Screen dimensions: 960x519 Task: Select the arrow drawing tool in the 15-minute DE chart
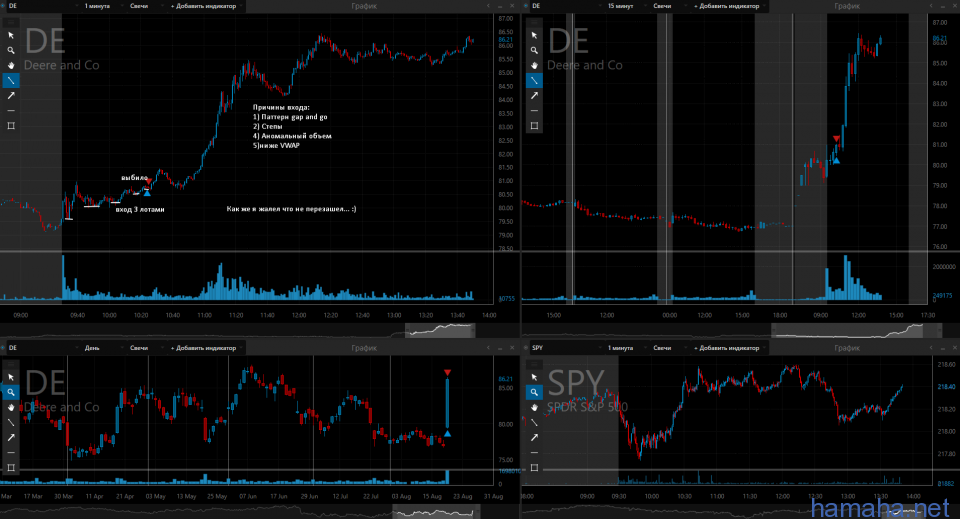[x=535, y=95]
